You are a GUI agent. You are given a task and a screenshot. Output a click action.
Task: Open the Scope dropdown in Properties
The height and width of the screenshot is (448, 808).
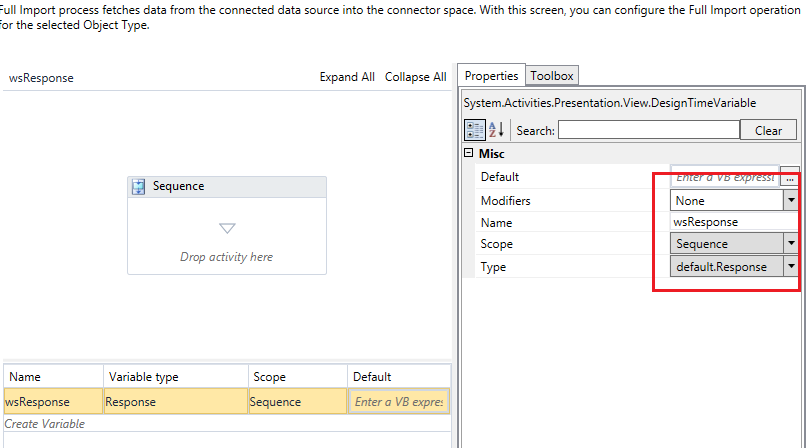tap(791, 243)
